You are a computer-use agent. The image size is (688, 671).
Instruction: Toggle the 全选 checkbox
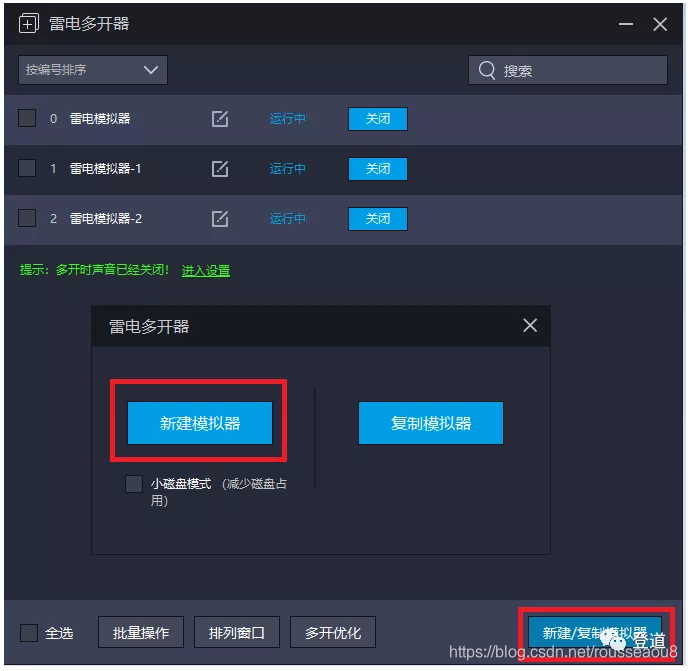click(x=29, y=633)
